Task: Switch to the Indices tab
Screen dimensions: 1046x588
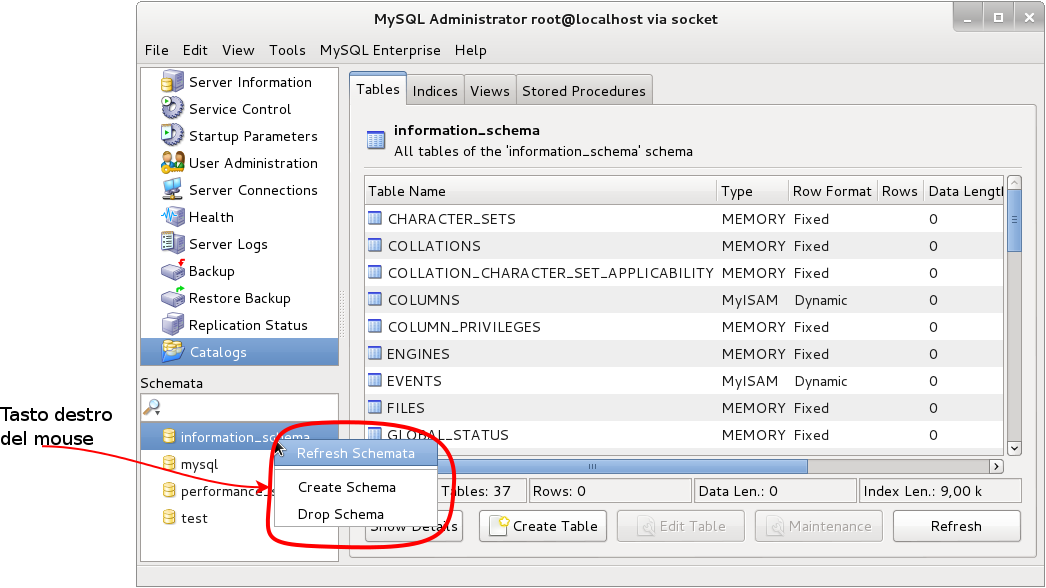Action: point(435,91)
